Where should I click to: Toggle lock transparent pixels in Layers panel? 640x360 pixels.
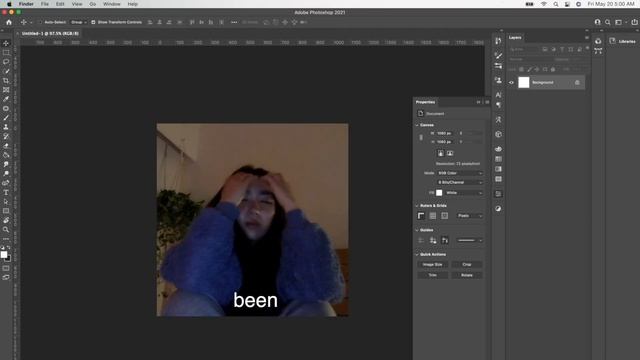[521, 69]
